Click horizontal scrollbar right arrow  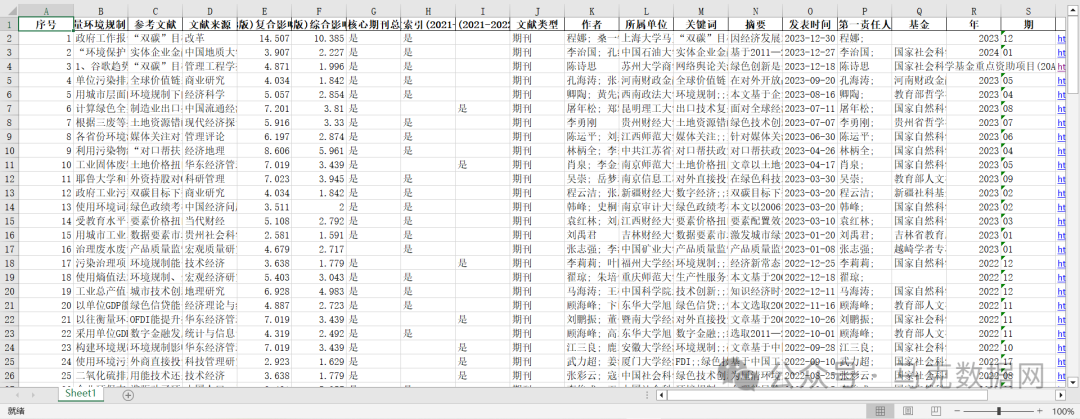pyautogui.click(x=1061, y=395)
